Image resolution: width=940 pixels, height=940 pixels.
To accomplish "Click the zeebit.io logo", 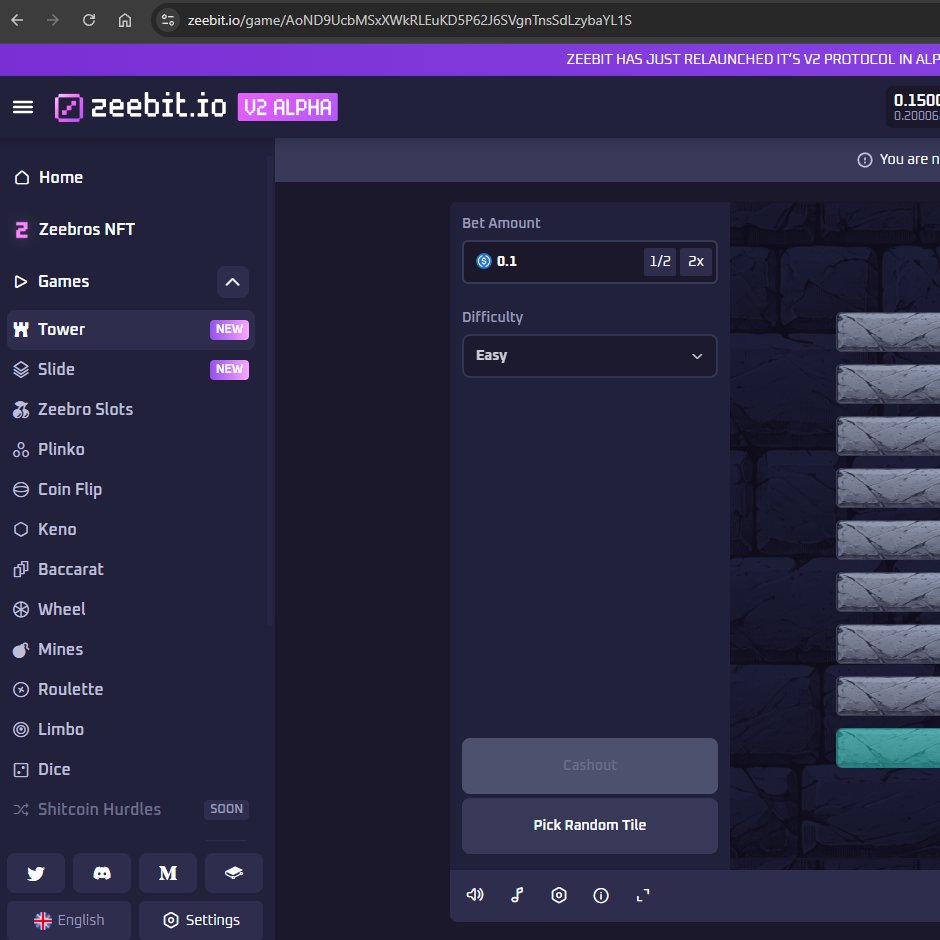I will coord(140,107).
